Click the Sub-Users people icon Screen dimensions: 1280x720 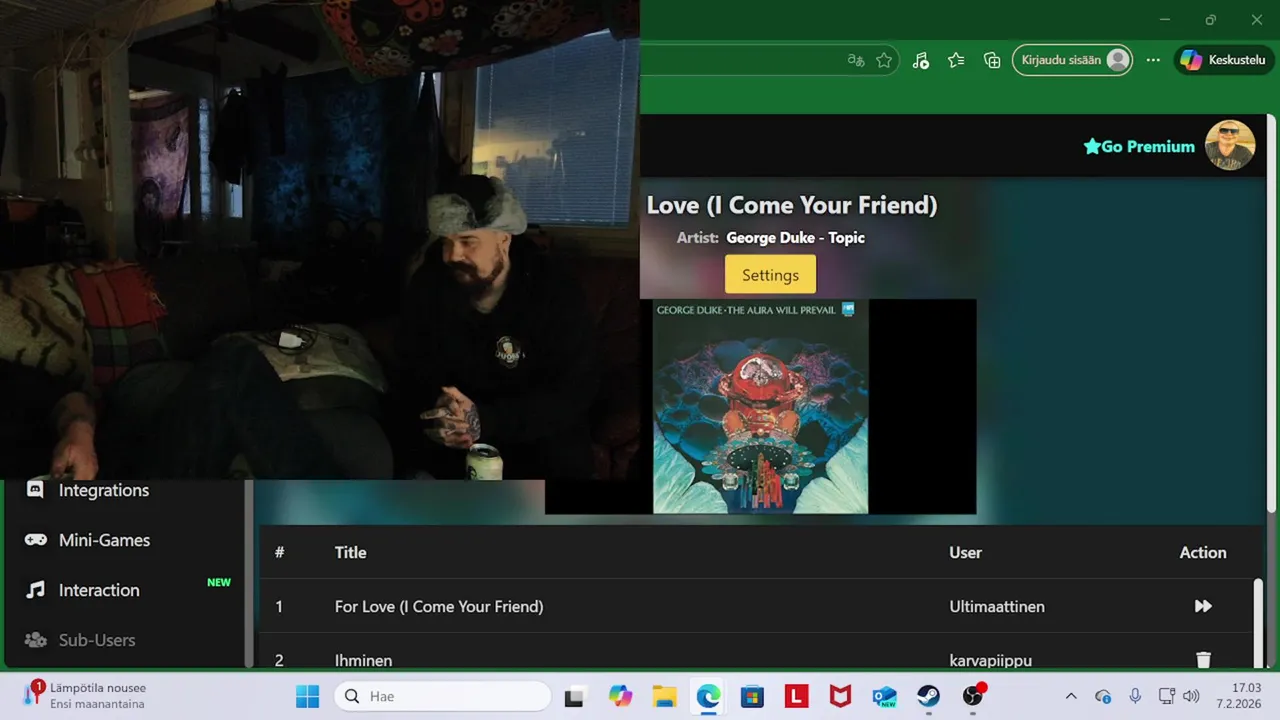pyautogui.click(x=35, y=640)
